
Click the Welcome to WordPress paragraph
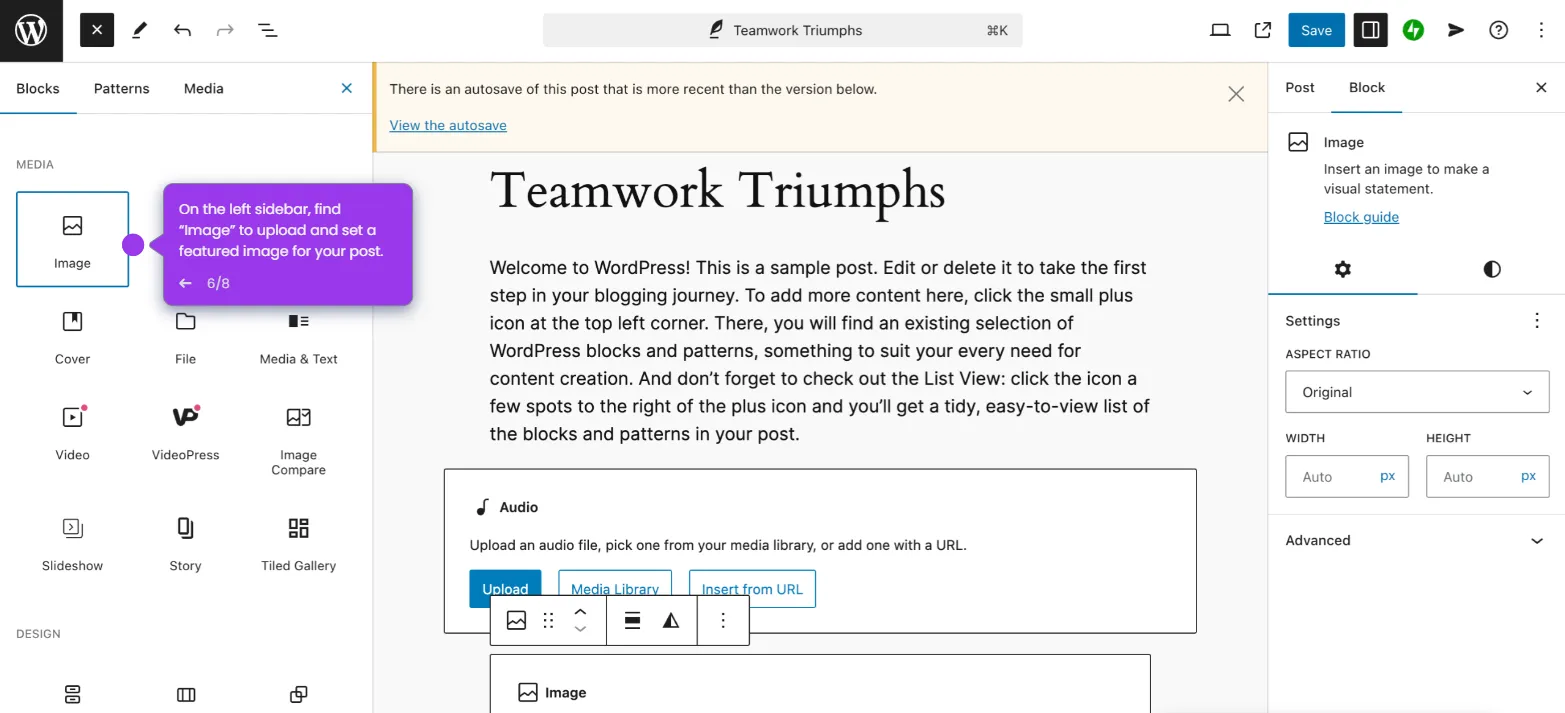pos(819,351)
